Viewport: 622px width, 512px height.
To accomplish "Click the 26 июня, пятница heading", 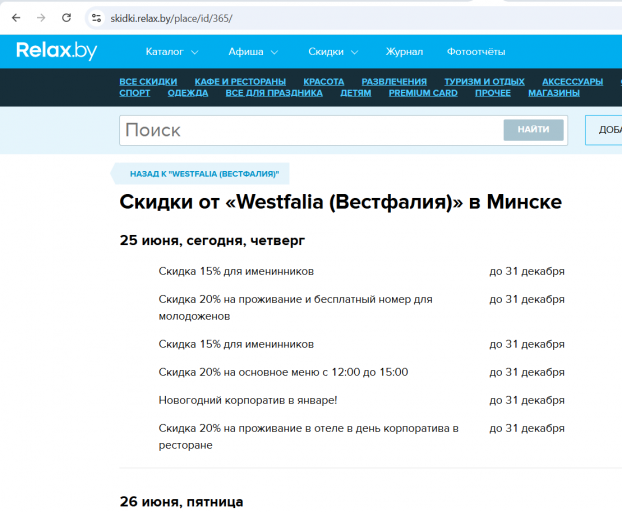I will (181, 502).
